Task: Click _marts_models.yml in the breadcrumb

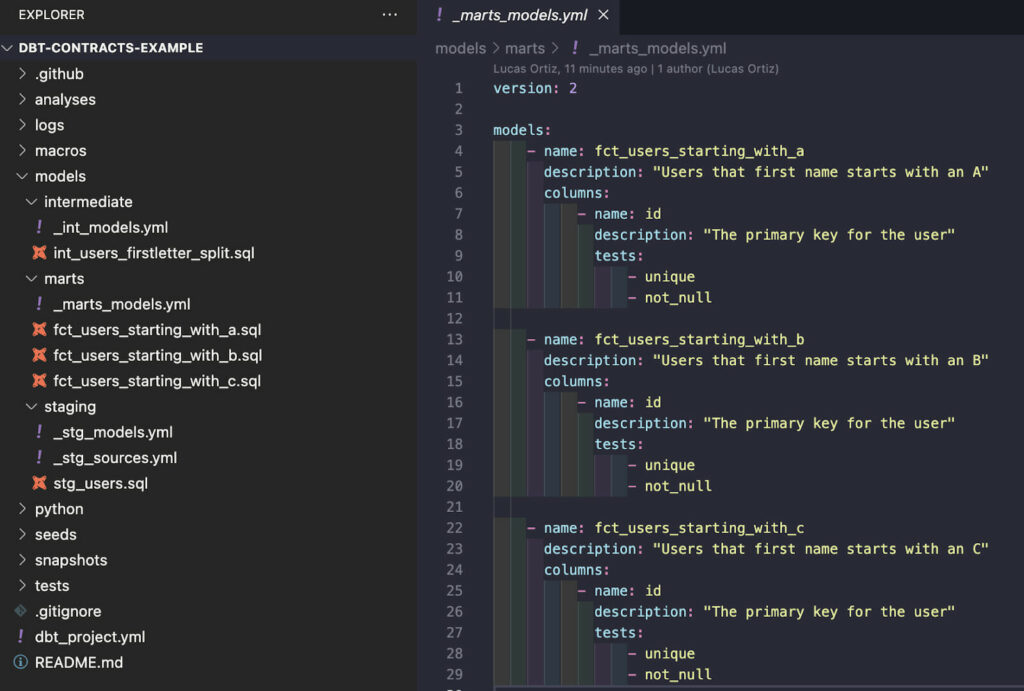Action: (658, 48)
